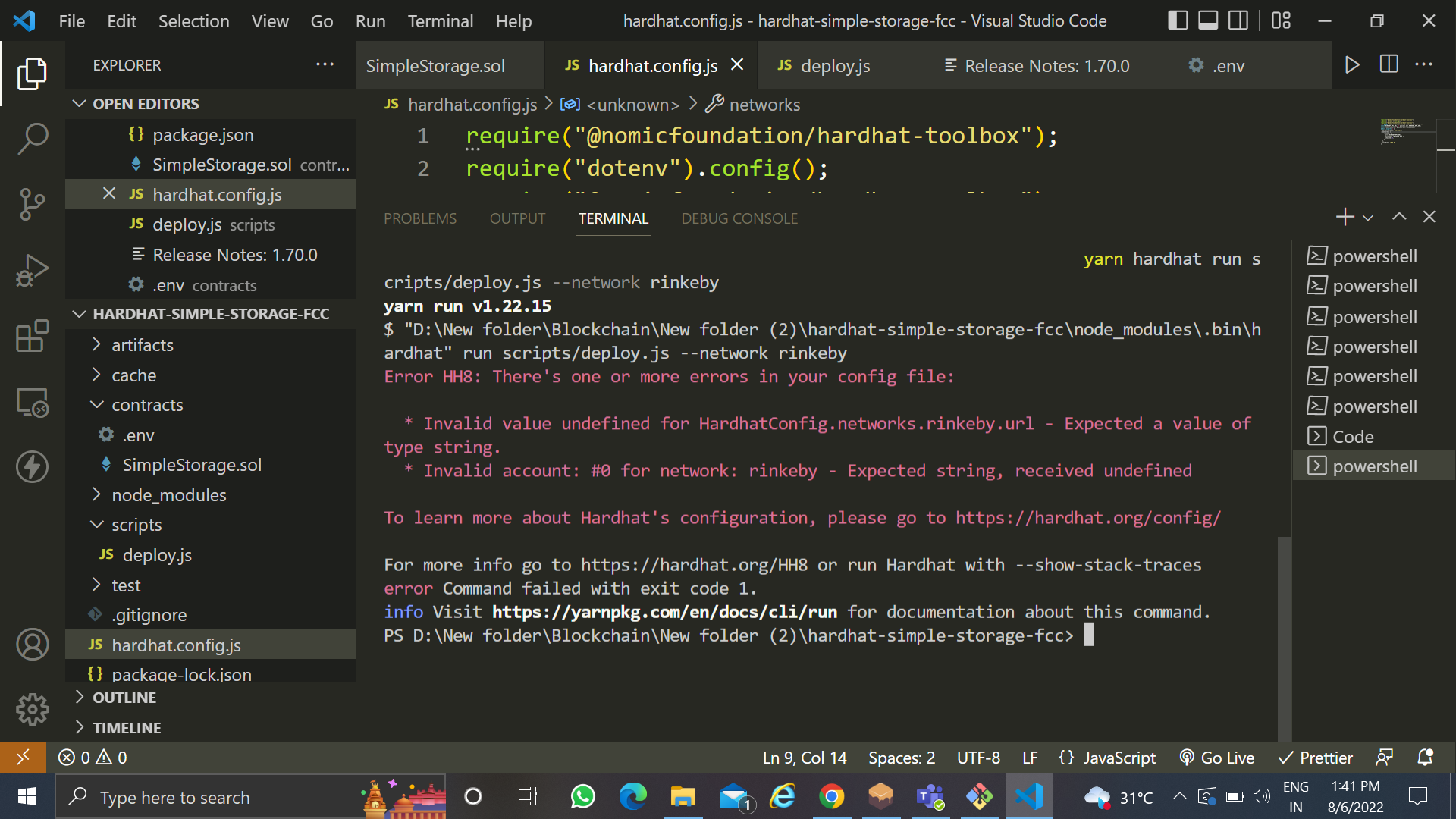Viewport: 1456px width, 819px height.
Task: Collapse the HARDHAT-SIMPLE-STORAGE-FCC folder section
Action: [211, 314]
